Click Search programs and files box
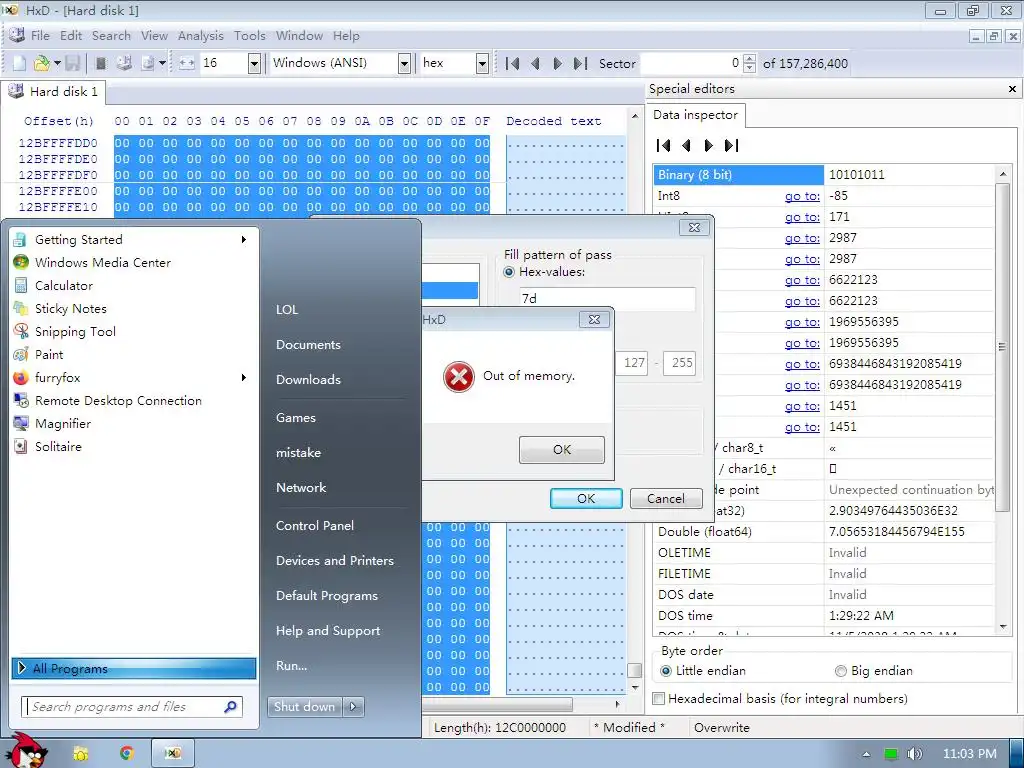The height and width of the screenshot is (768, 1024). pyautogui.click(x=133, y=707)
